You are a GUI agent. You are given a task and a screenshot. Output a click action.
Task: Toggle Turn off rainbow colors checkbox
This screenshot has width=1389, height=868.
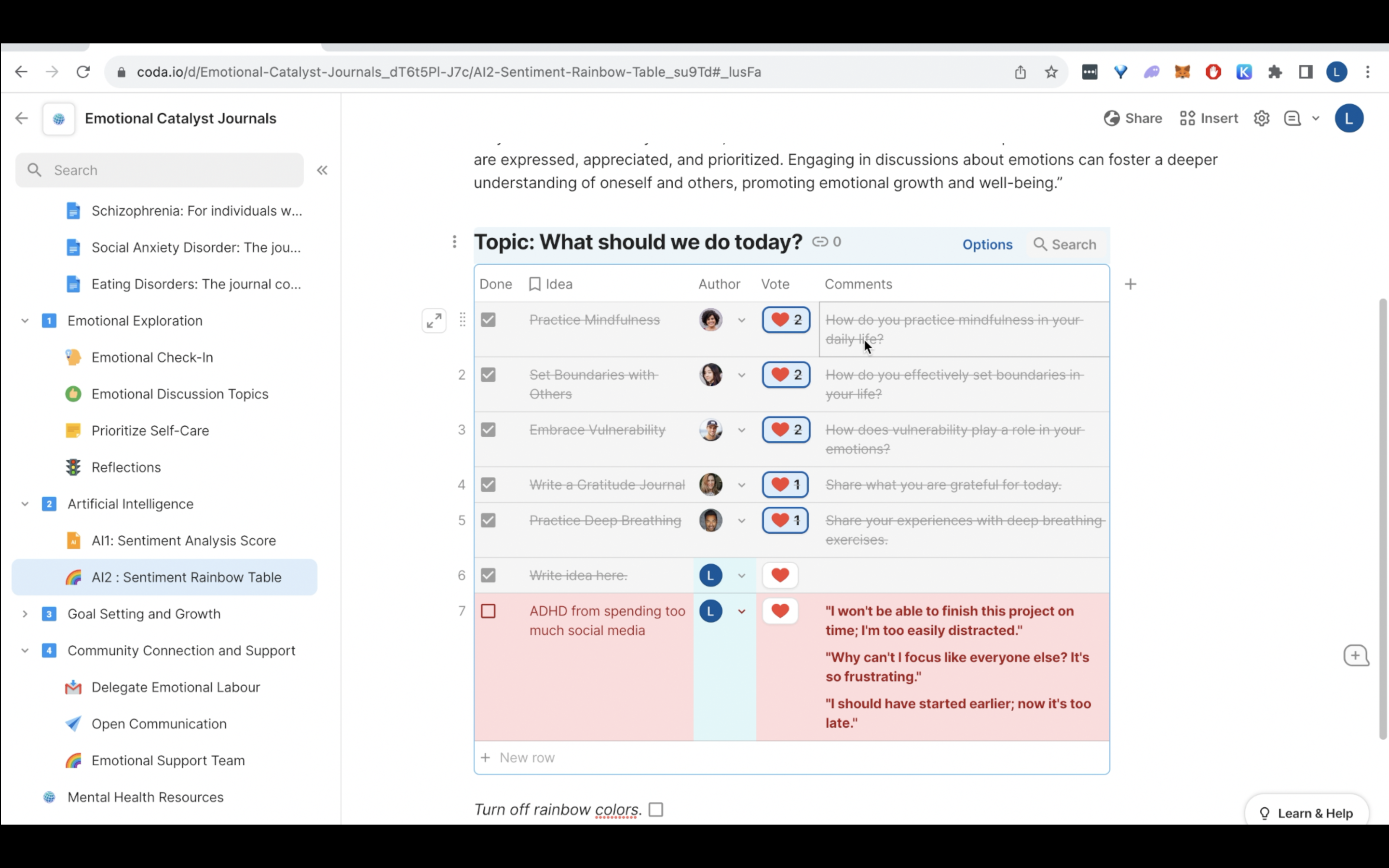coord(655,810)
